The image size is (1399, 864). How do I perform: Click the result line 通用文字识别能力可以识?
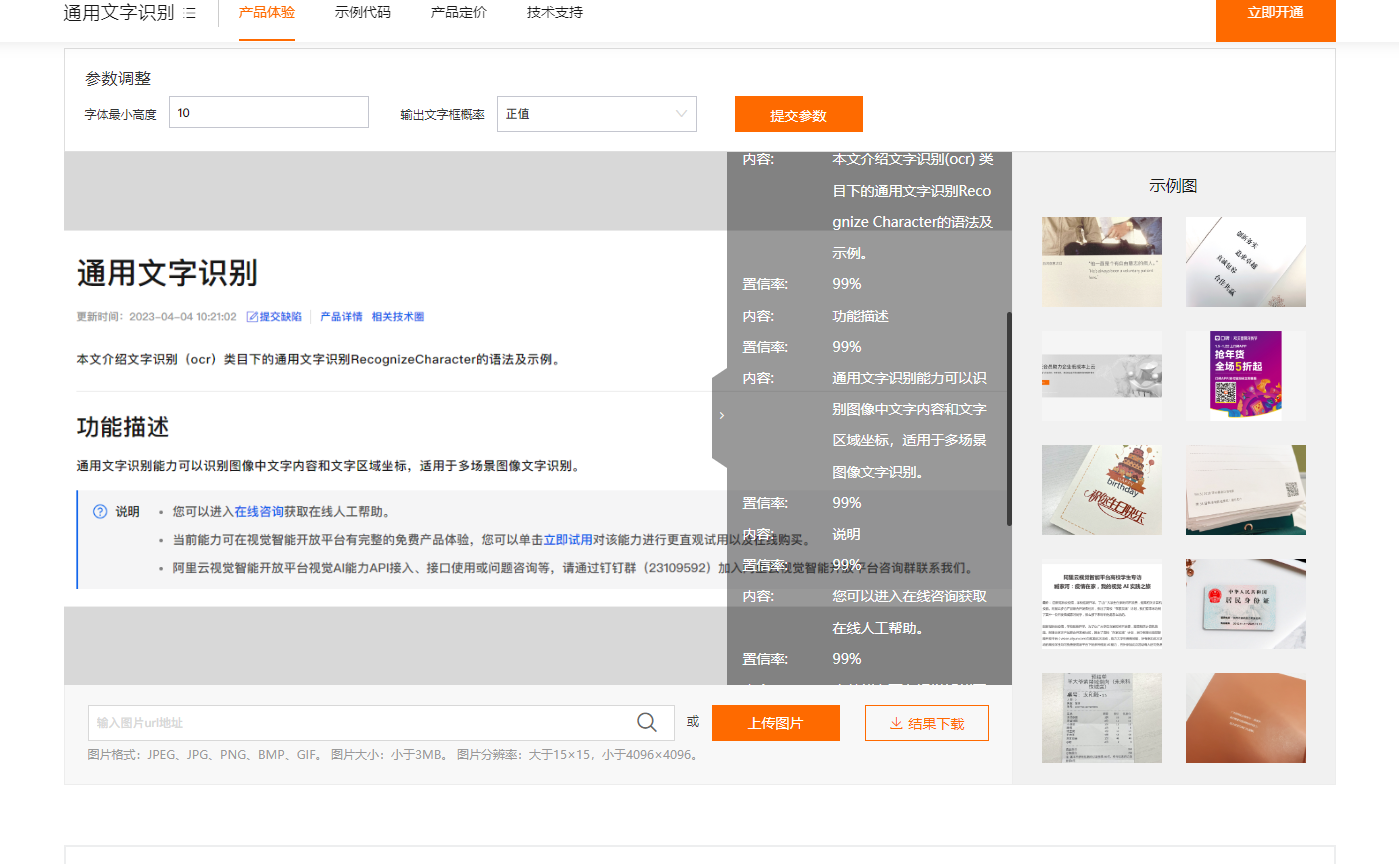910,378
